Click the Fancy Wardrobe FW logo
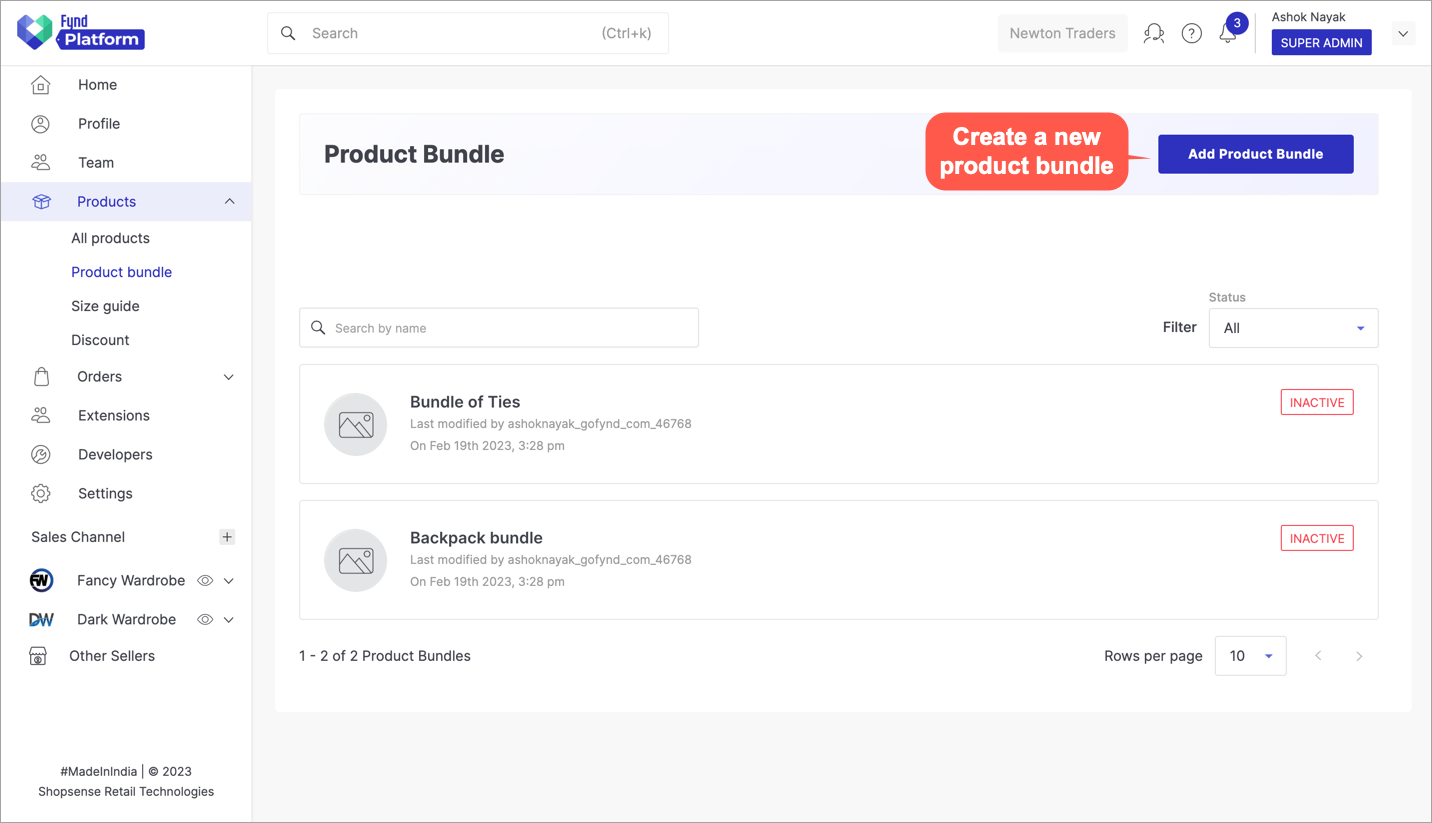 tap(41, 581)
